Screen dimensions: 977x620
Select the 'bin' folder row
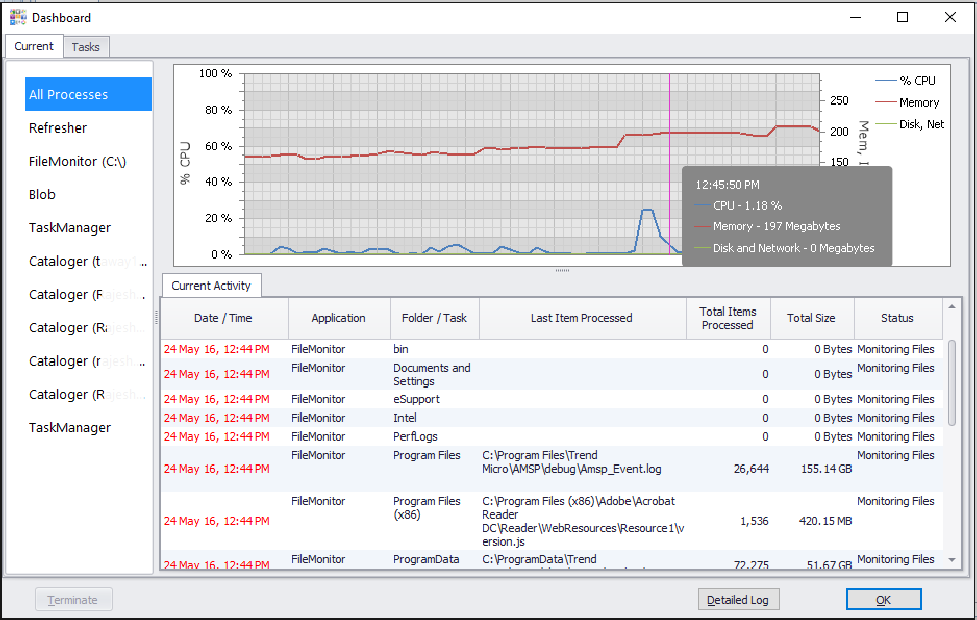coord(551,349)
